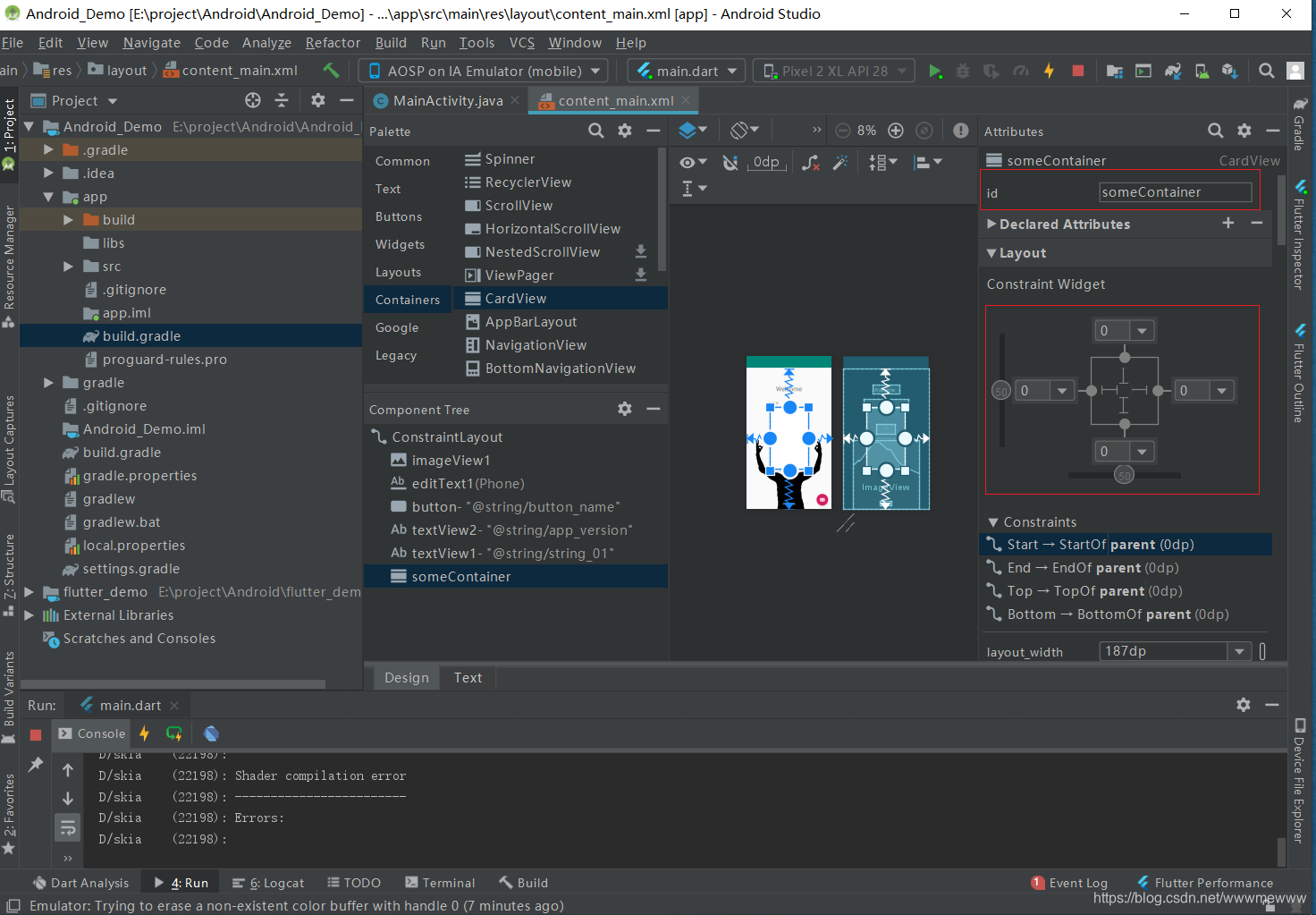Show layout warnings and errors icon

(x=961, y=131)
